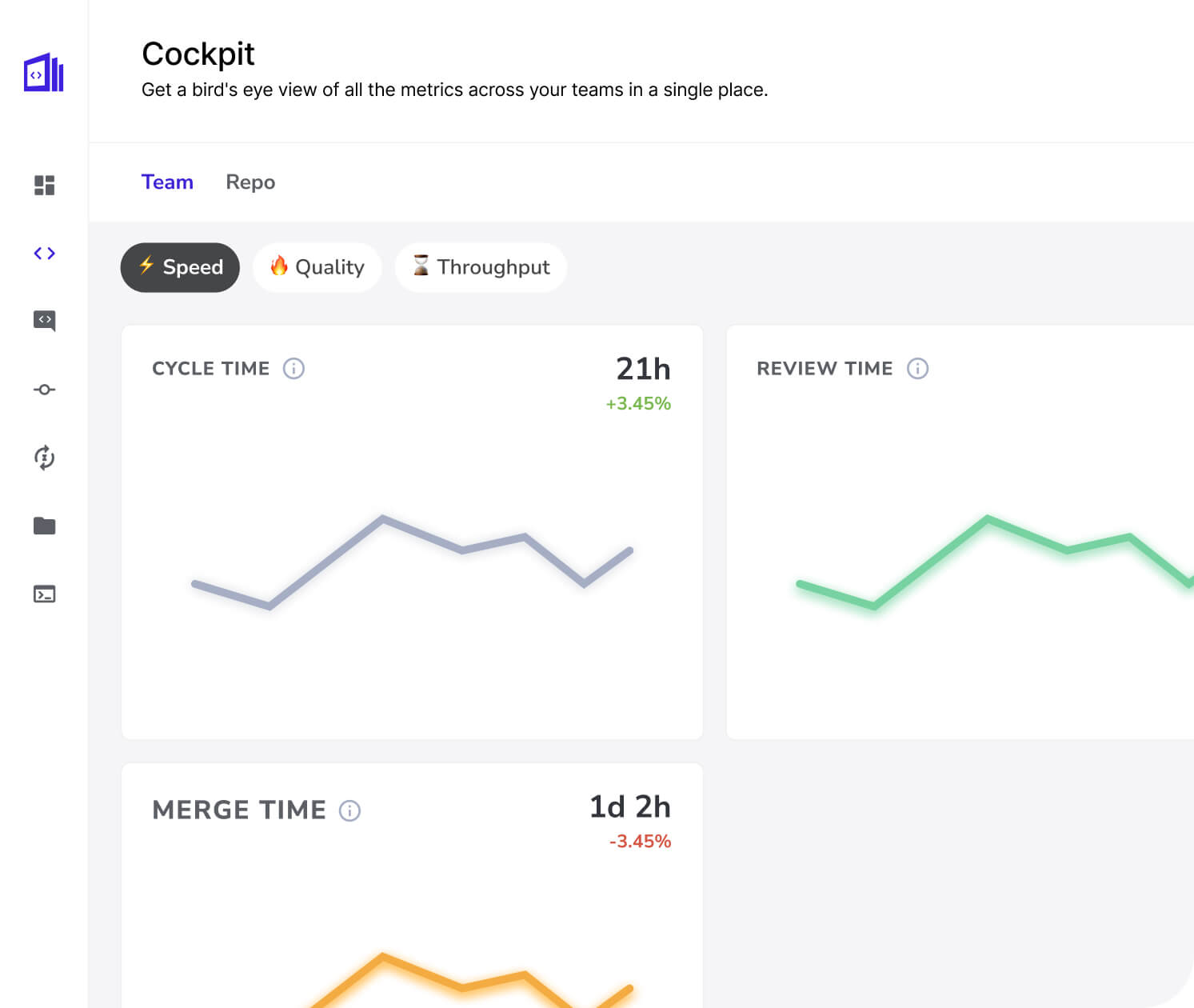Open the folder icon in sidebar
This screenshot has width=1194, height=1008.
pos(44,526)
